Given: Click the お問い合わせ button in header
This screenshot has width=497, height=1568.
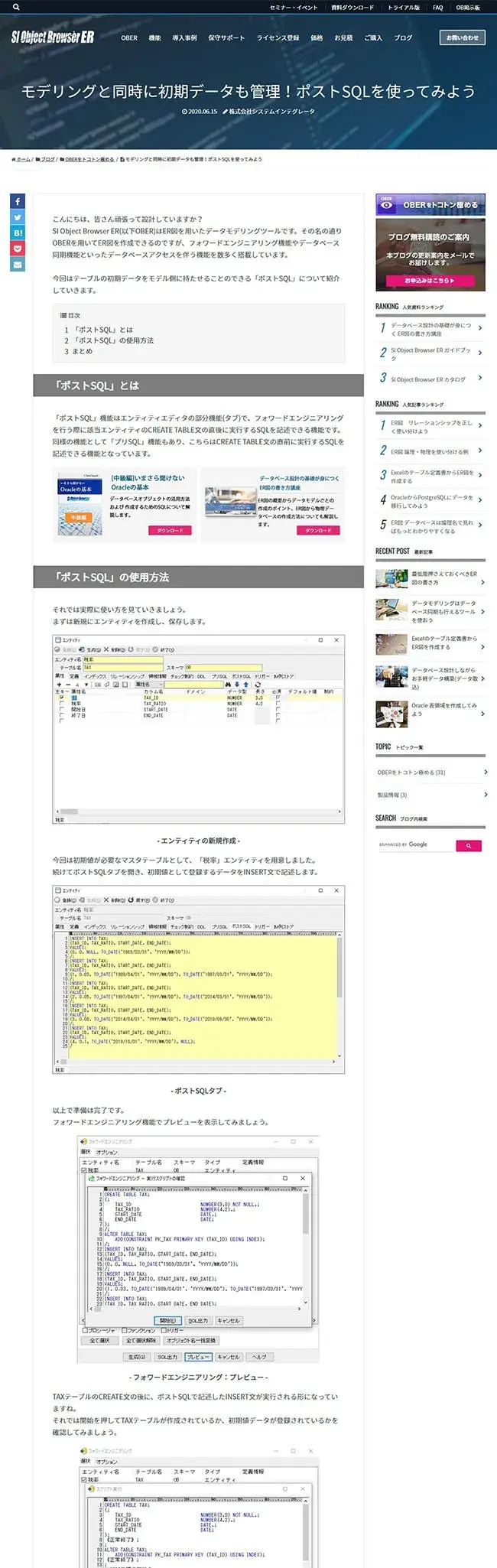Looking at the screenshot, I should 462,37.
